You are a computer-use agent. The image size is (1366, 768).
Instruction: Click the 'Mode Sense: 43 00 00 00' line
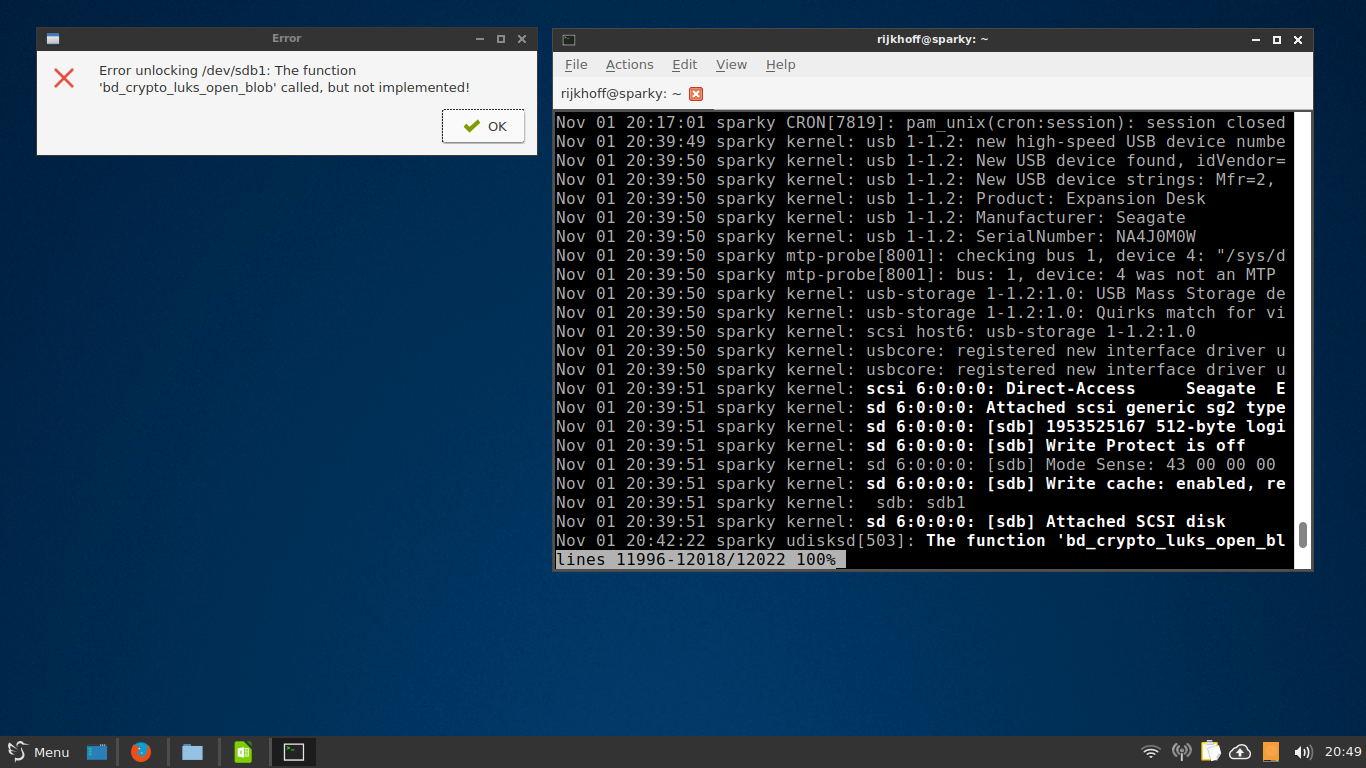pyautogui.click(x=916, y=464)
